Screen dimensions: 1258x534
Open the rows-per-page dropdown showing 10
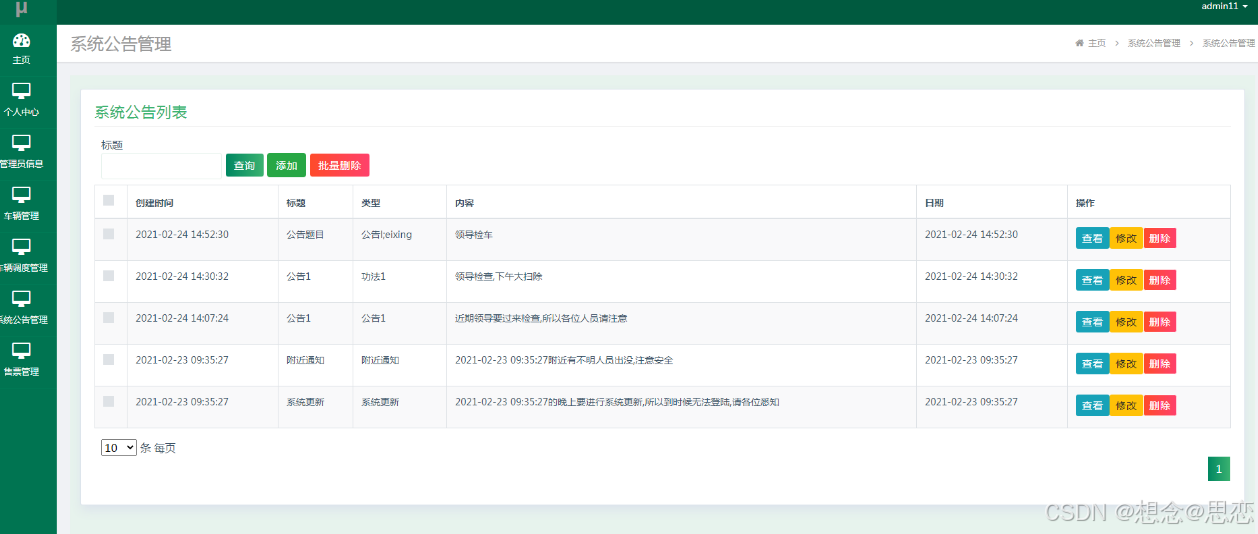pyautogui.click(x=119, y=448)
